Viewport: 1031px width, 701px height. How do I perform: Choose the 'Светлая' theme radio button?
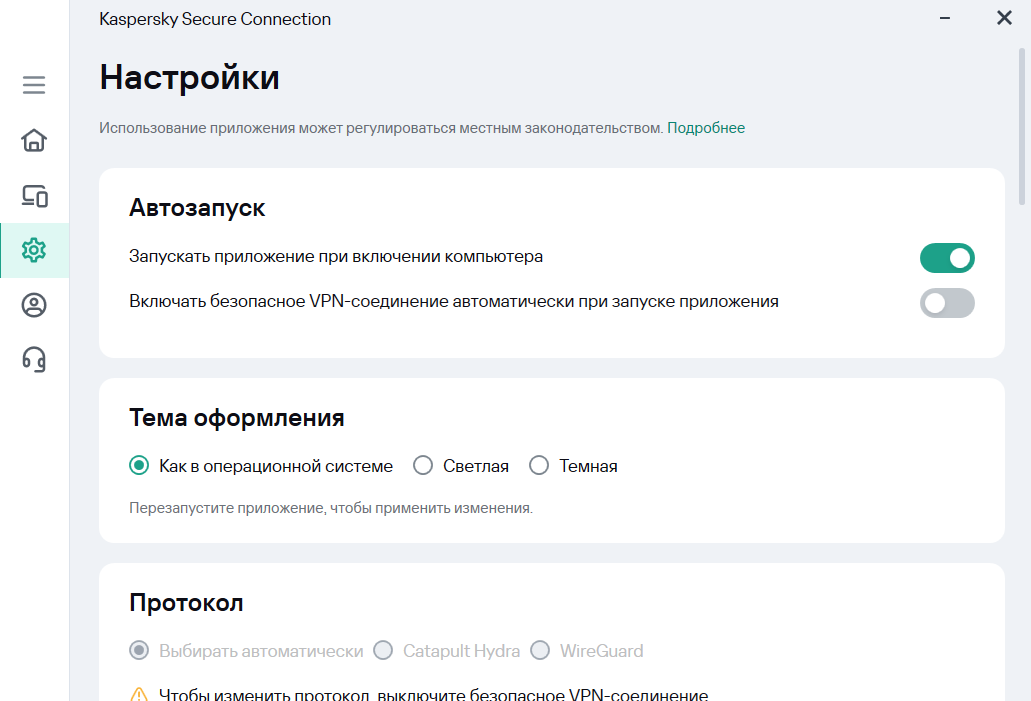[x=423, y=466]
